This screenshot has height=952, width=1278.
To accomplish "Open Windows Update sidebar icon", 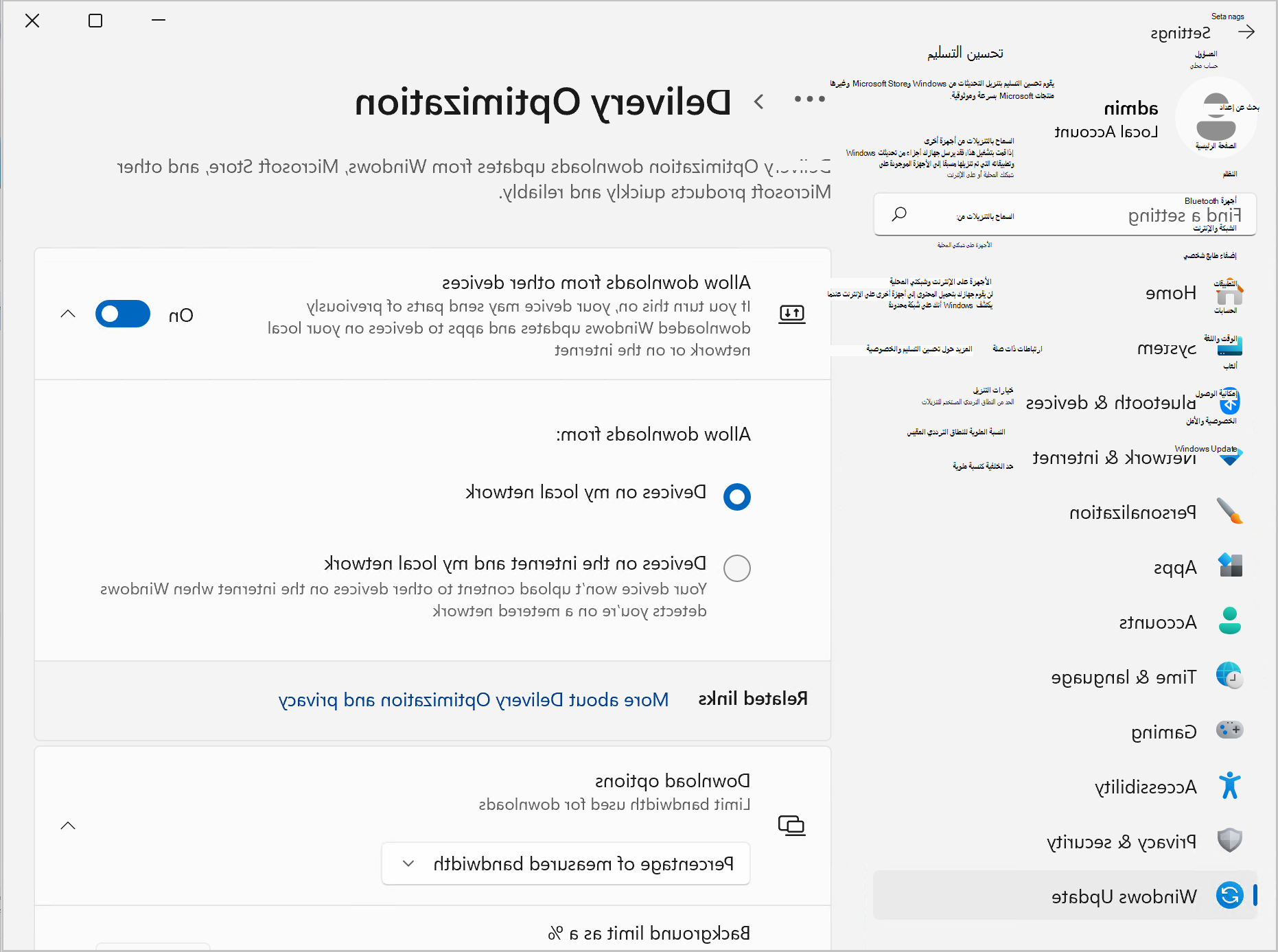I will coord(1229,895).
